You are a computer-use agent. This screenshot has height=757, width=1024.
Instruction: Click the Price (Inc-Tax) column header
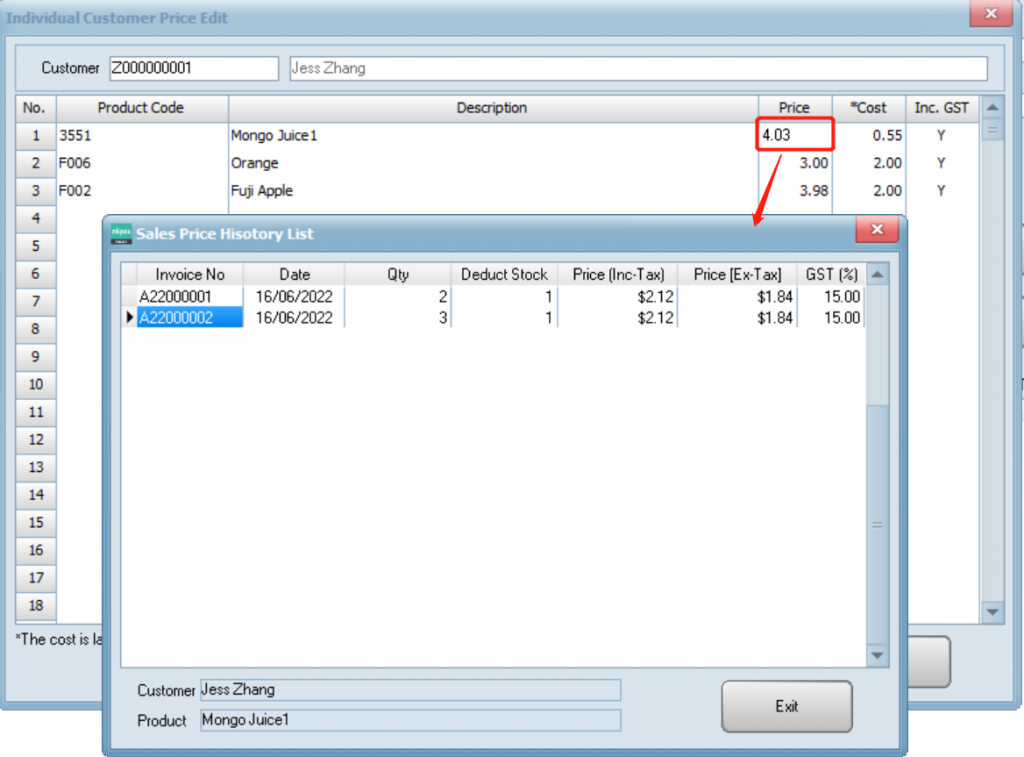pyautogui.click(x=618, y=274)
